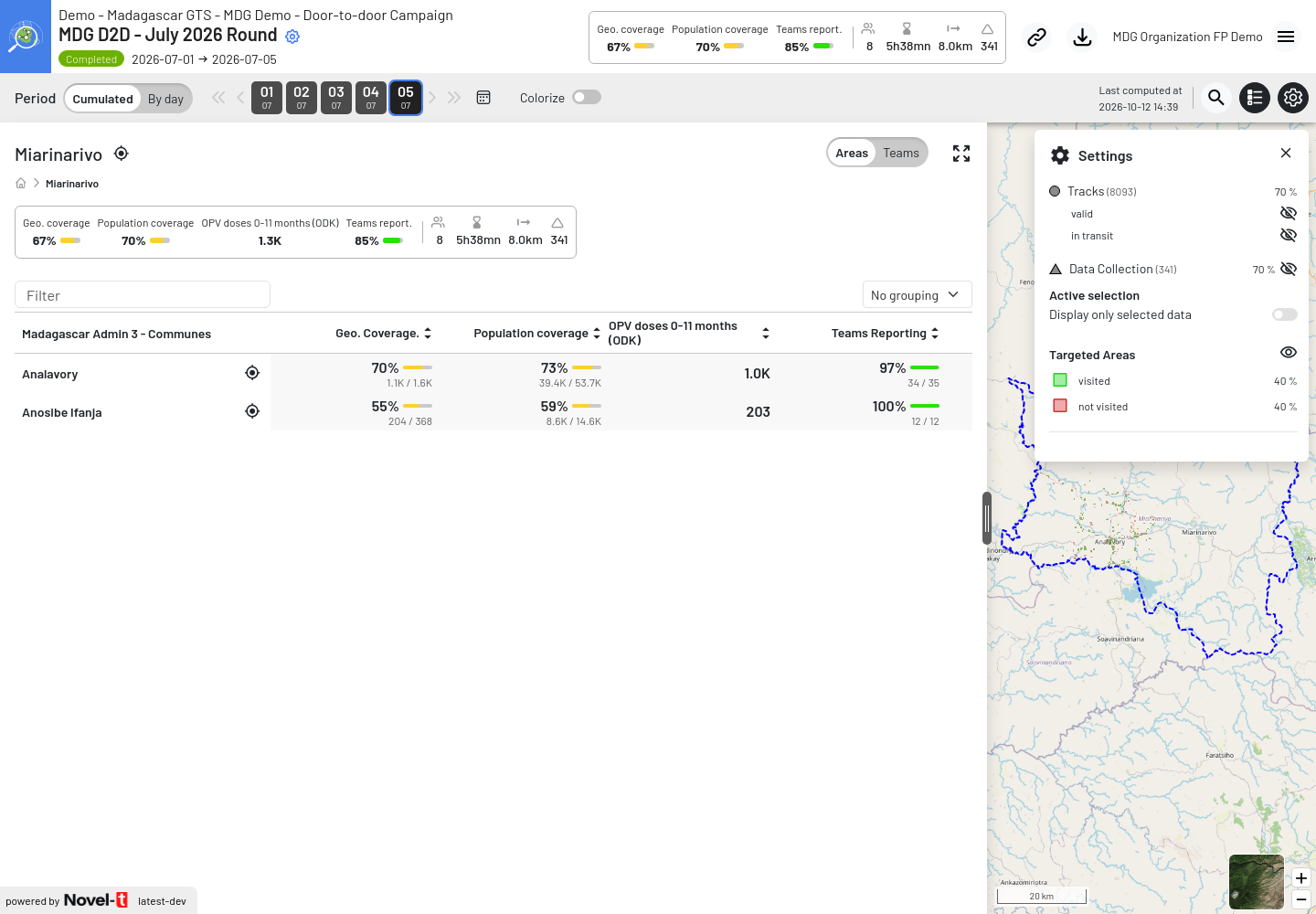The image size is (1316, 914).
Task: Select the Cumulated period tab
Action: click(102, 99)
